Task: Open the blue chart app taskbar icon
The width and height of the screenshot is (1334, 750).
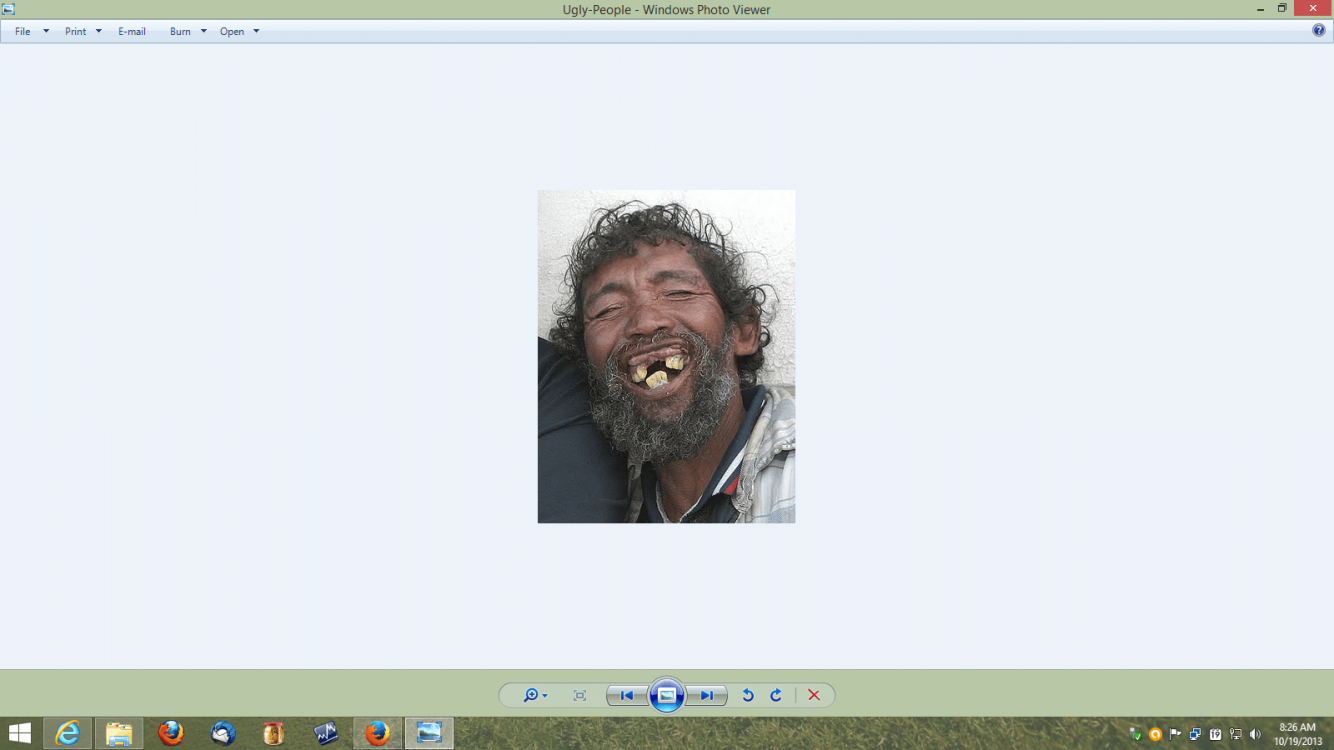Action: (x=326, y=733)
